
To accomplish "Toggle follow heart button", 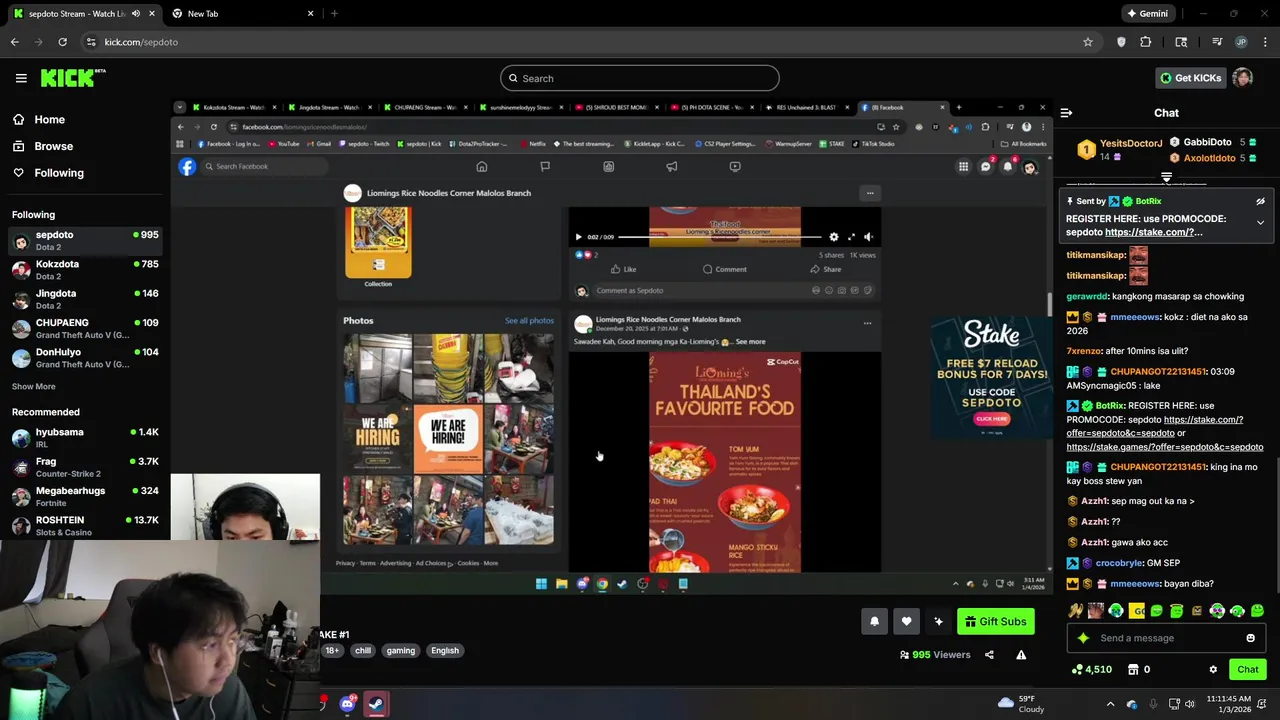I will (x=906, y=622).
